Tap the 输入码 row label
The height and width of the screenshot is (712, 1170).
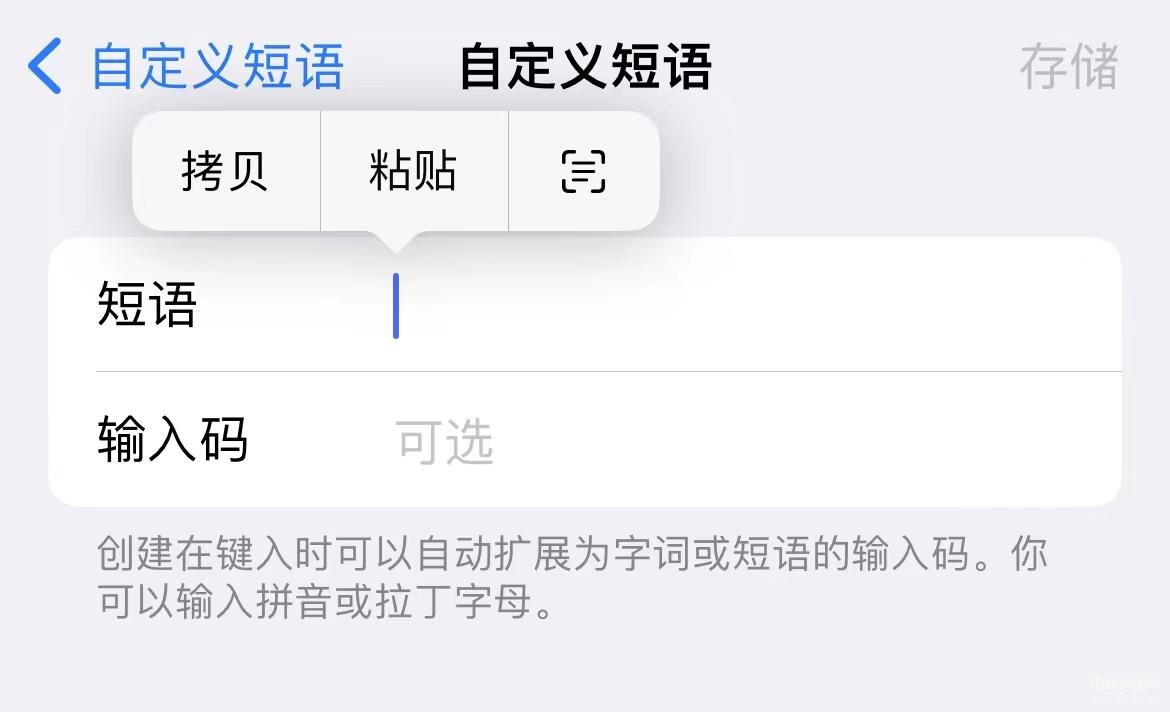172,440
